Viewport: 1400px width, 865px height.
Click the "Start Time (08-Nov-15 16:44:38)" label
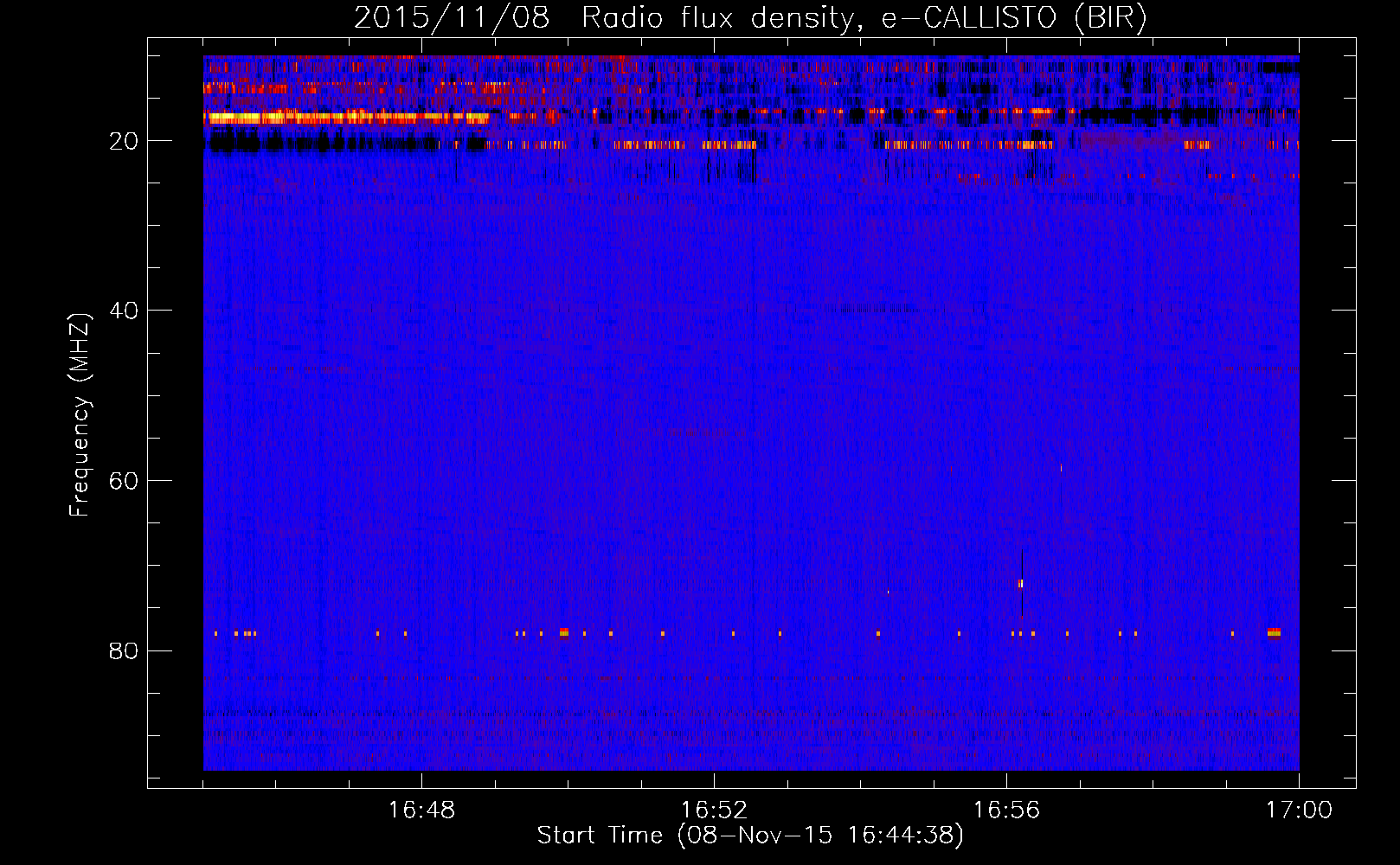[750, 836]
